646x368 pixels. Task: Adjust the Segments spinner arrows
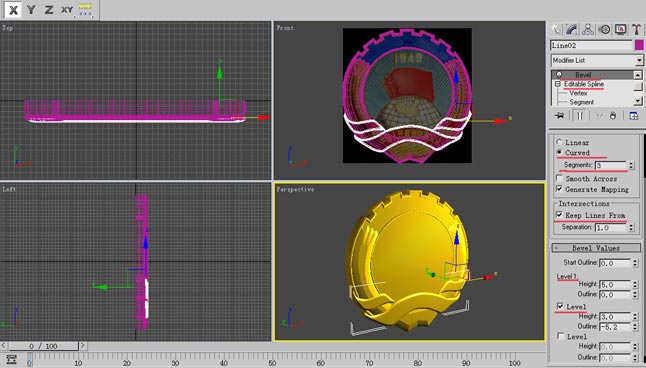(631, 165)
